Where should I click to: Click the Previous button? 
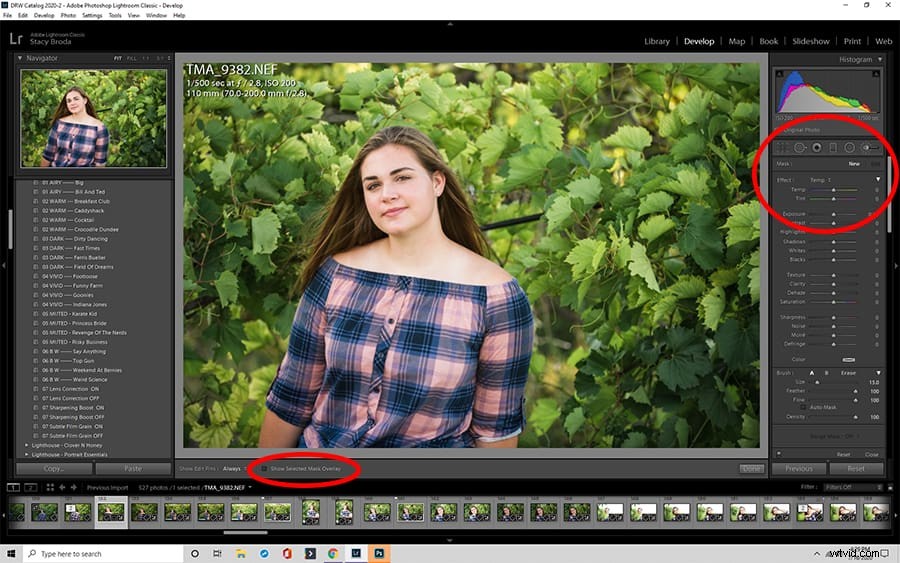[799, 469]
